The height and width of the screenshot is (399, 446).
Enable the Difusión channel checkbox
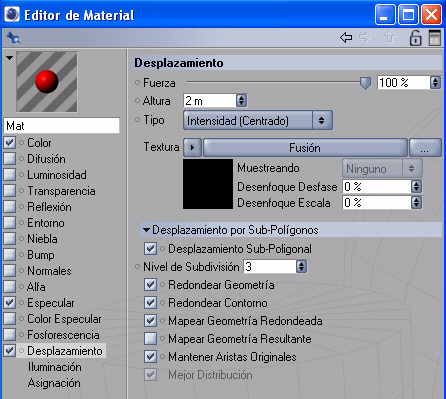pos(10,159)
